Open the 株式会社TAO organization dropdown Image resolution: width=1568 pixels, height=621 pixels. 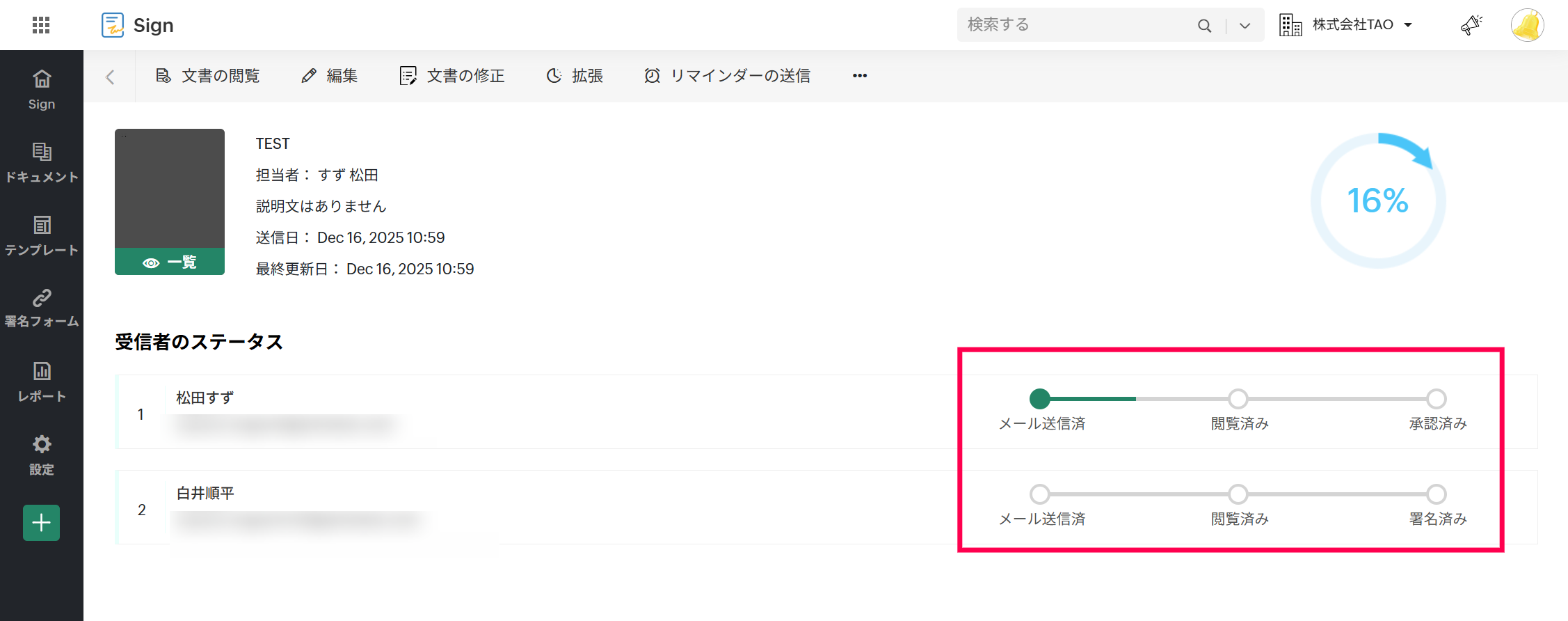tap(1345, 25)
